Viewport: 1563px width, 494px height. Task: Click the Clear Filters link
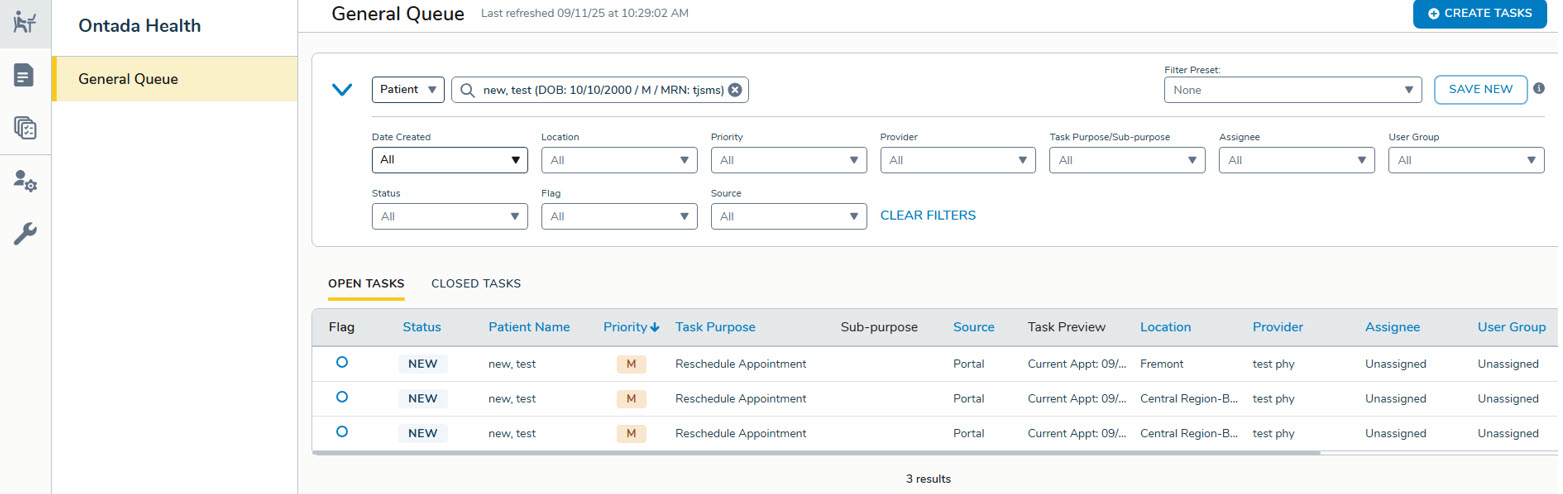click(927, 216)
